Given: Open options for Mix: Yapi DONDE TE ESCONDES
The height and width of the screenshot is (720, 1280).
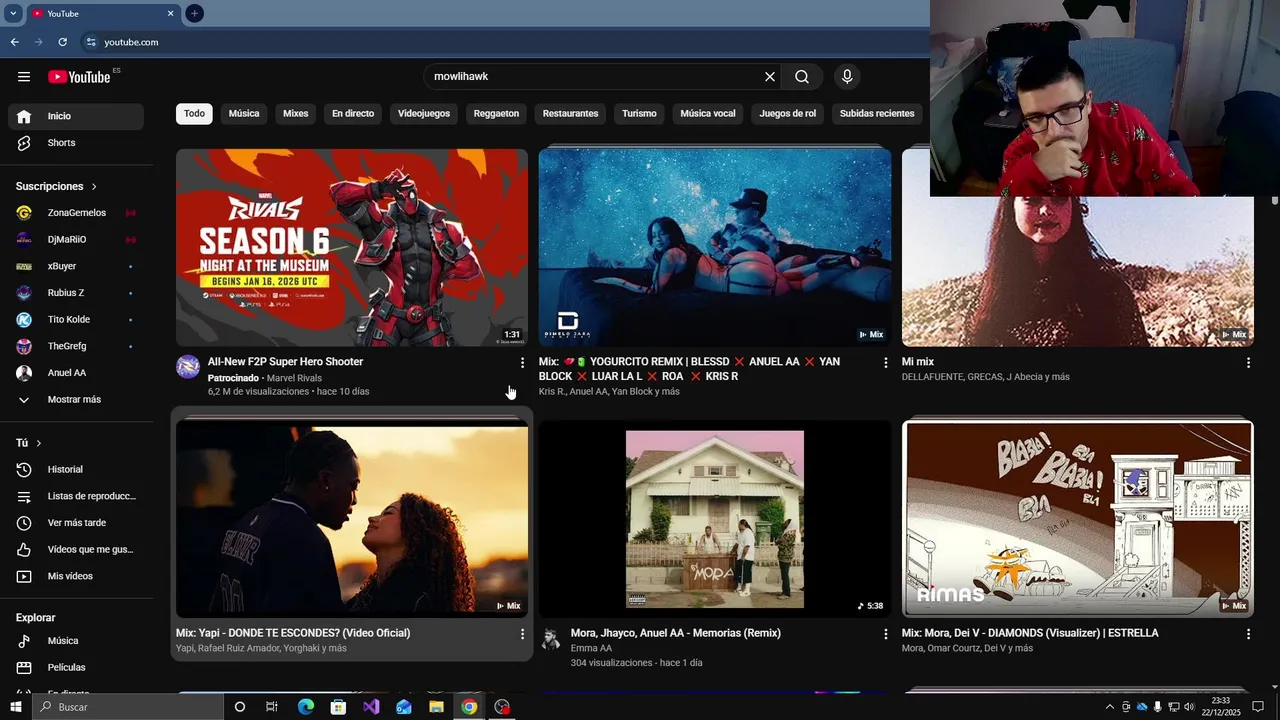Looking at the screenshot, I should (522, 634).
